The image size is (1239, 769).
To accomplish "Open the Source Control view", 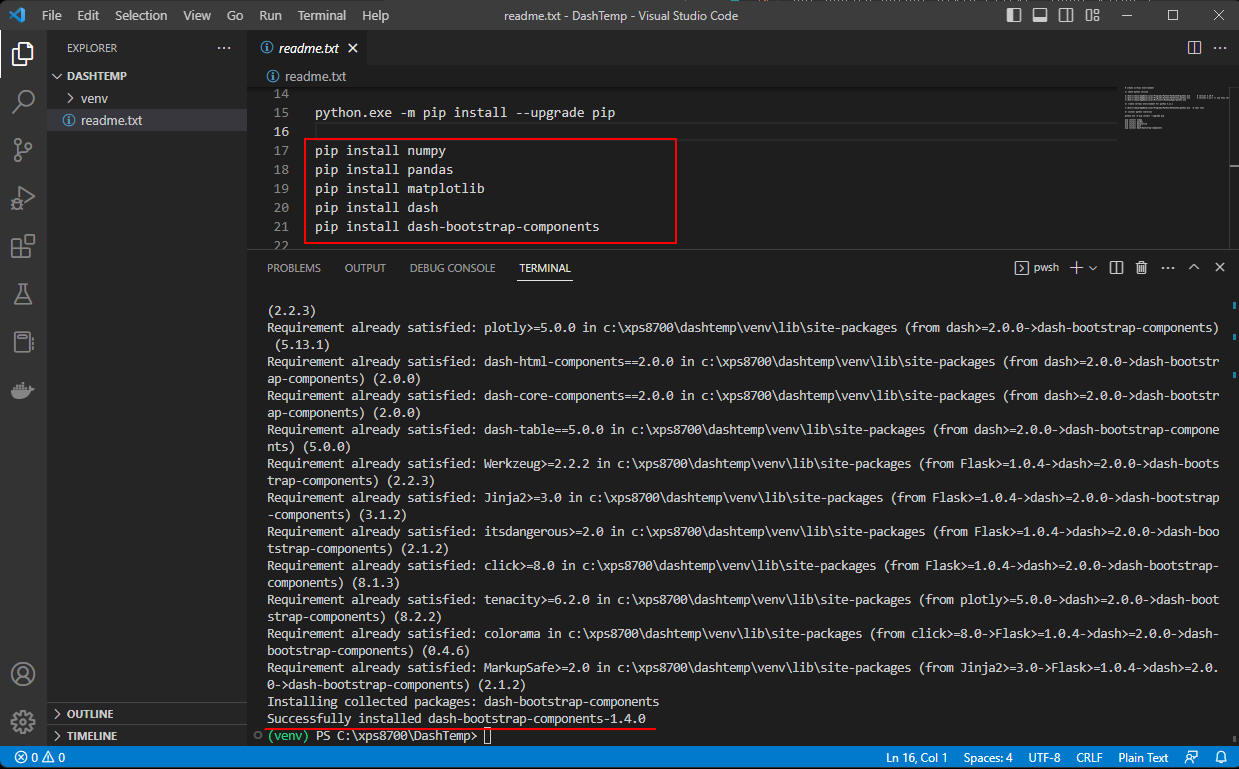I will click(23, 150).
